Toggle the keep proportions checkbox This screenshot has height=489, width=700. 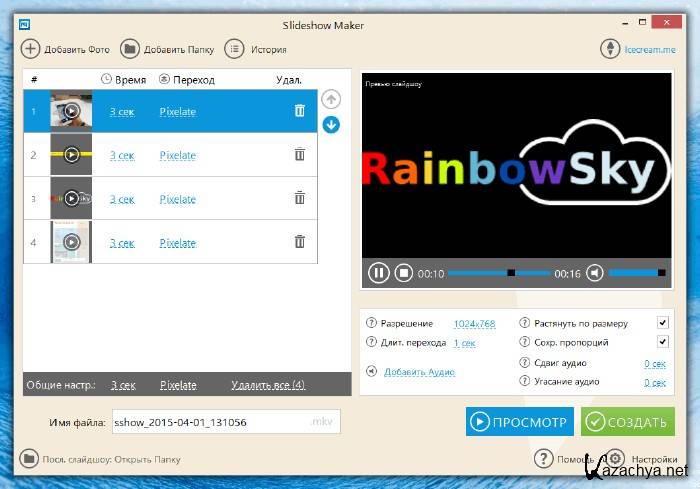[x=662, y=342]
